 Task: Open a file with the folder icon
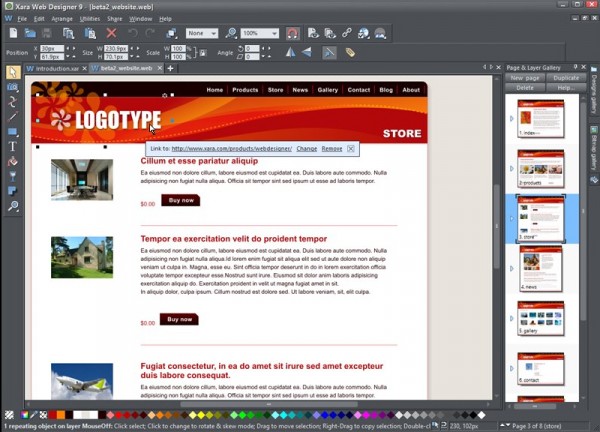click(x=30, y=33)
